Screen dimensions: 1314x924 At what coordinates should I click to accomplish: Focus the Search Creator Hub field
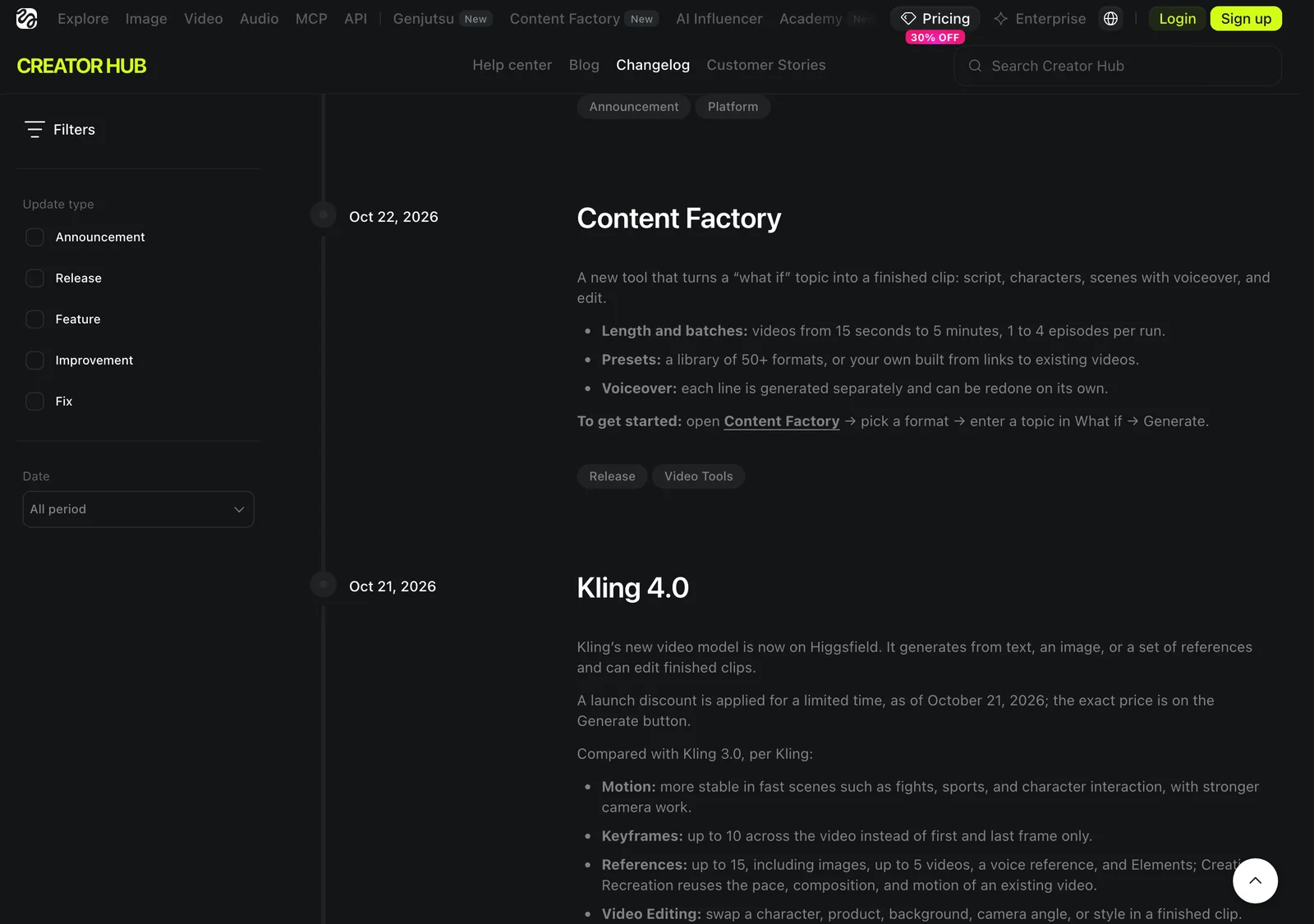click(1118, 66)
